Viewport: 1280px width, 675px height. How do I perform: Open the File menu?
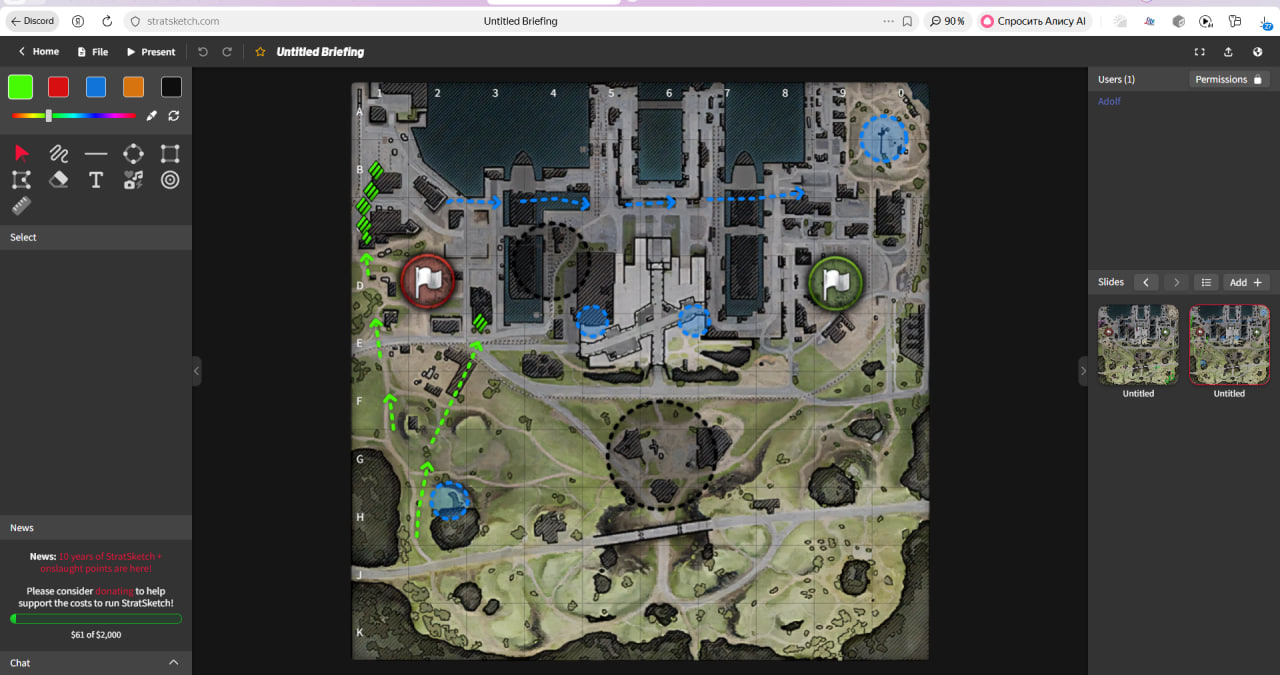(92, 52)
